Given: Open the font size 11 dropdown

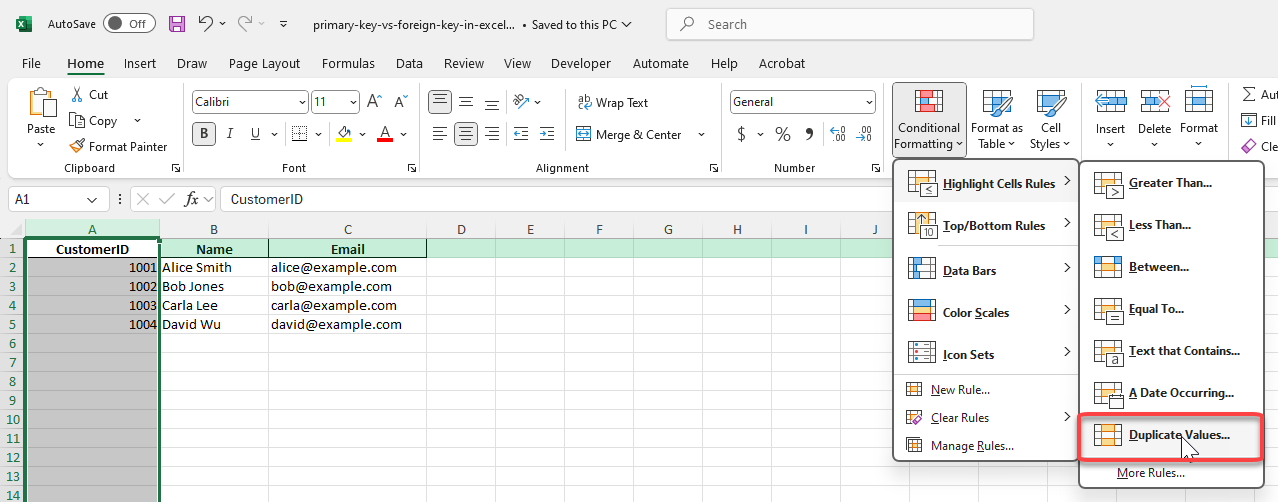Looking at the screenshot, I should [x=353, y=102].
